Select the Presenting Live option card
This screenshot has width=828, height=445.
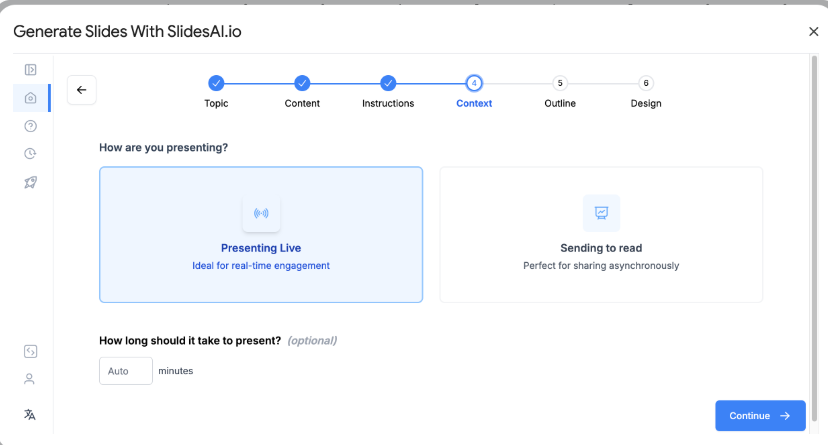(x=261, y=235)
